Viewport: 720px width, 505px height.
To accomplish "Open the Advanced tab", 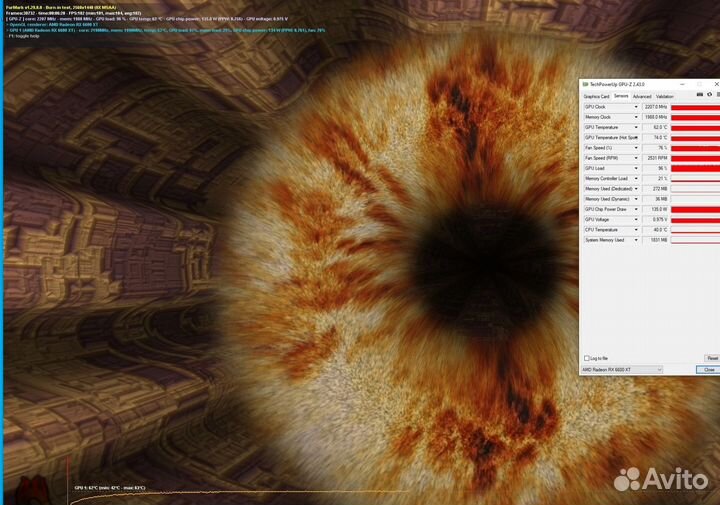I will coord(642,96).
